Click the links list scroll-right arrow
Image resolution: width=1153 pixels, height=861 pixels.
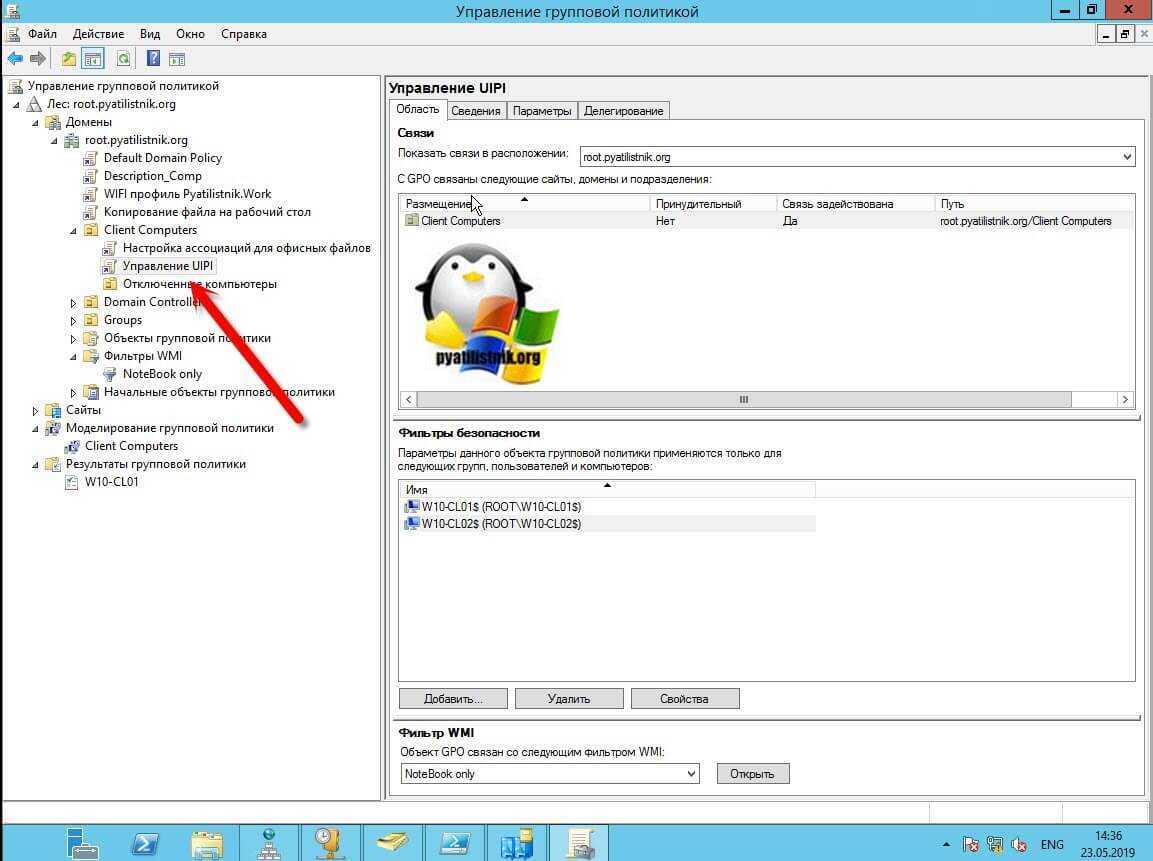point(1125,399)
